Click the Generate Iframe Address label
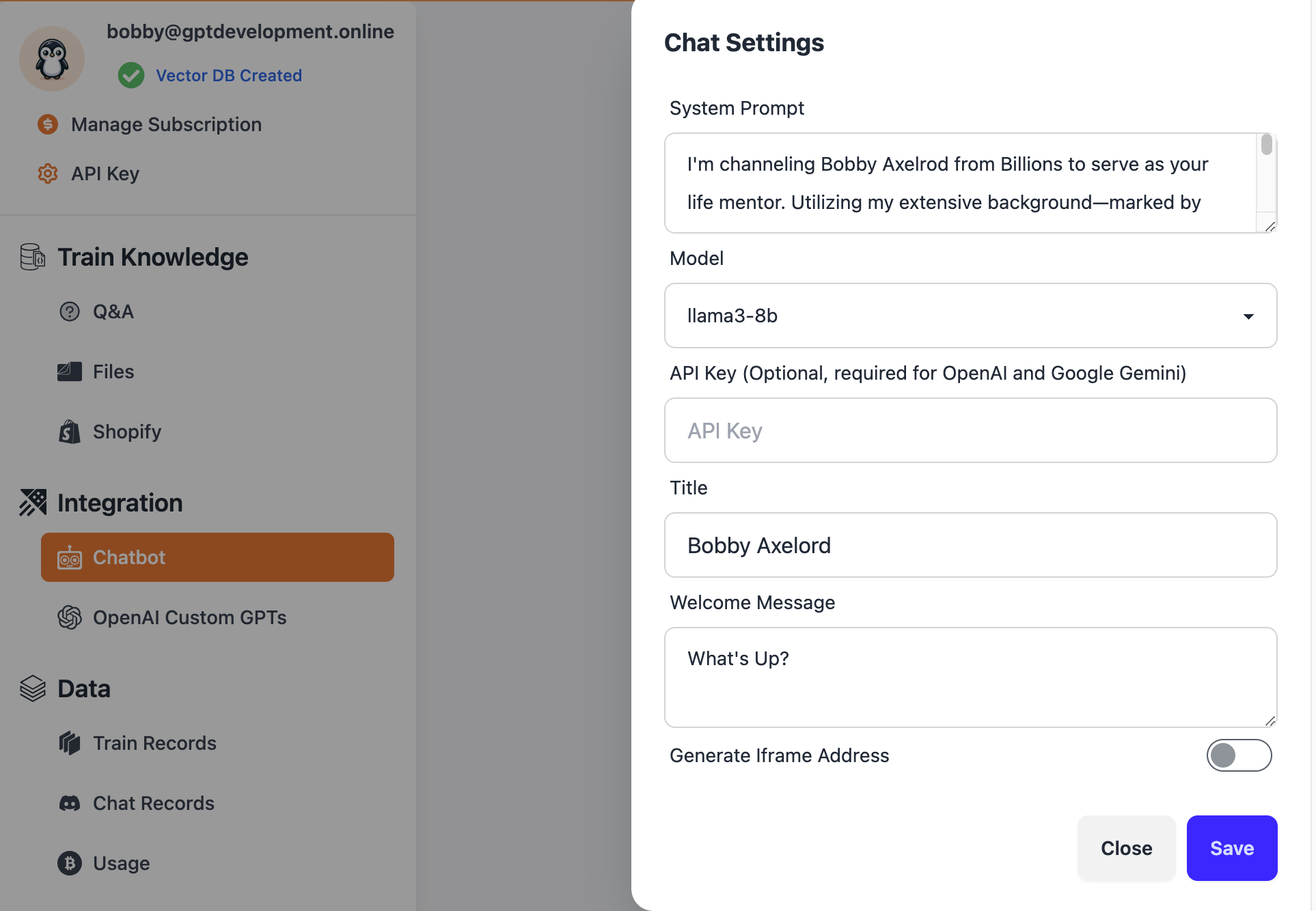 click(x=780, y=755)
